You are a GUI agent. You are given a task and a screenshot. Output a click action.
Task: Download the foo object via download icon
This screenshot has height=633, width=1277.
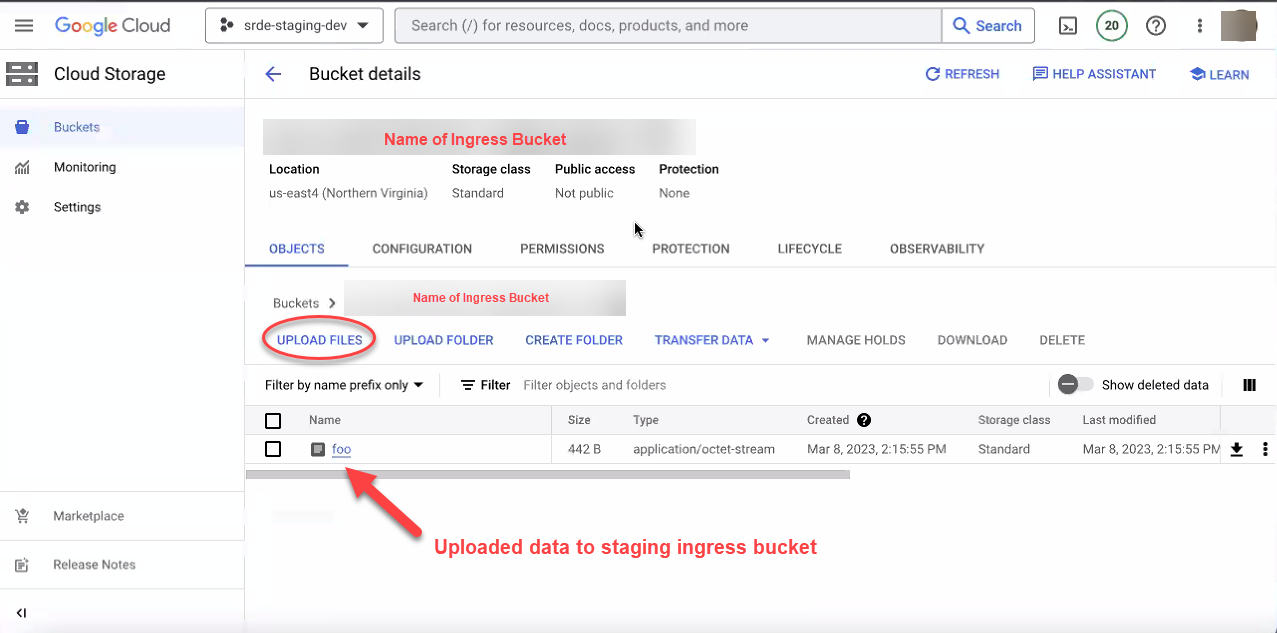(x=1236, y=449)
